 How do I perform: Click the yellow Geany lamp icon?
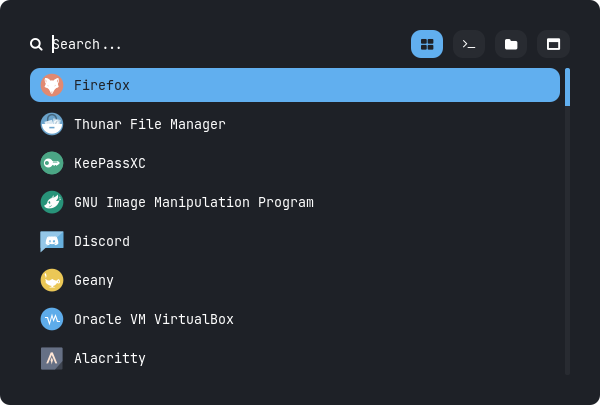tap(52, 280)
